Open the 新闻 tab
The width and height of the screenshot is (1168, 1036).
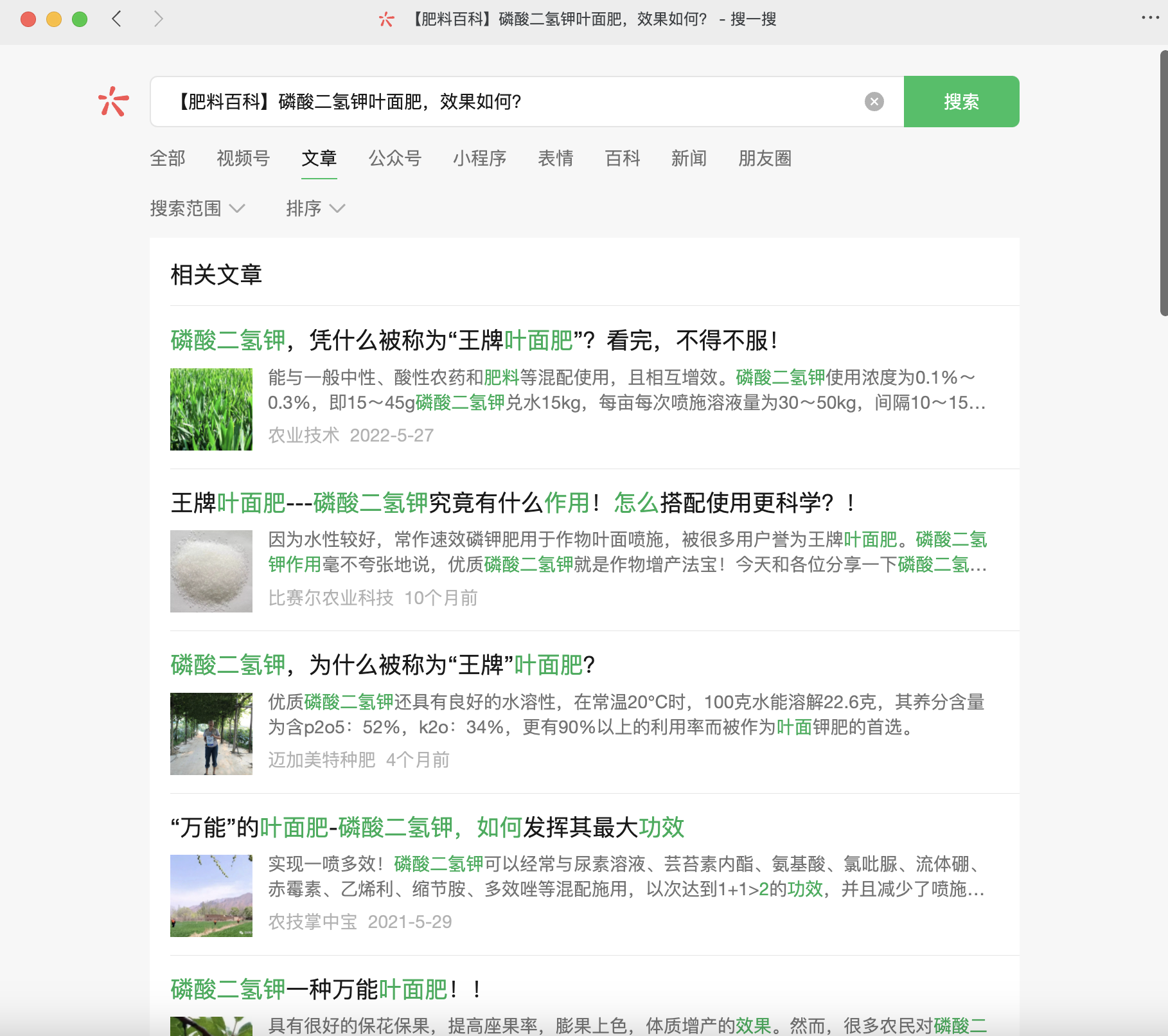[689, 158]
